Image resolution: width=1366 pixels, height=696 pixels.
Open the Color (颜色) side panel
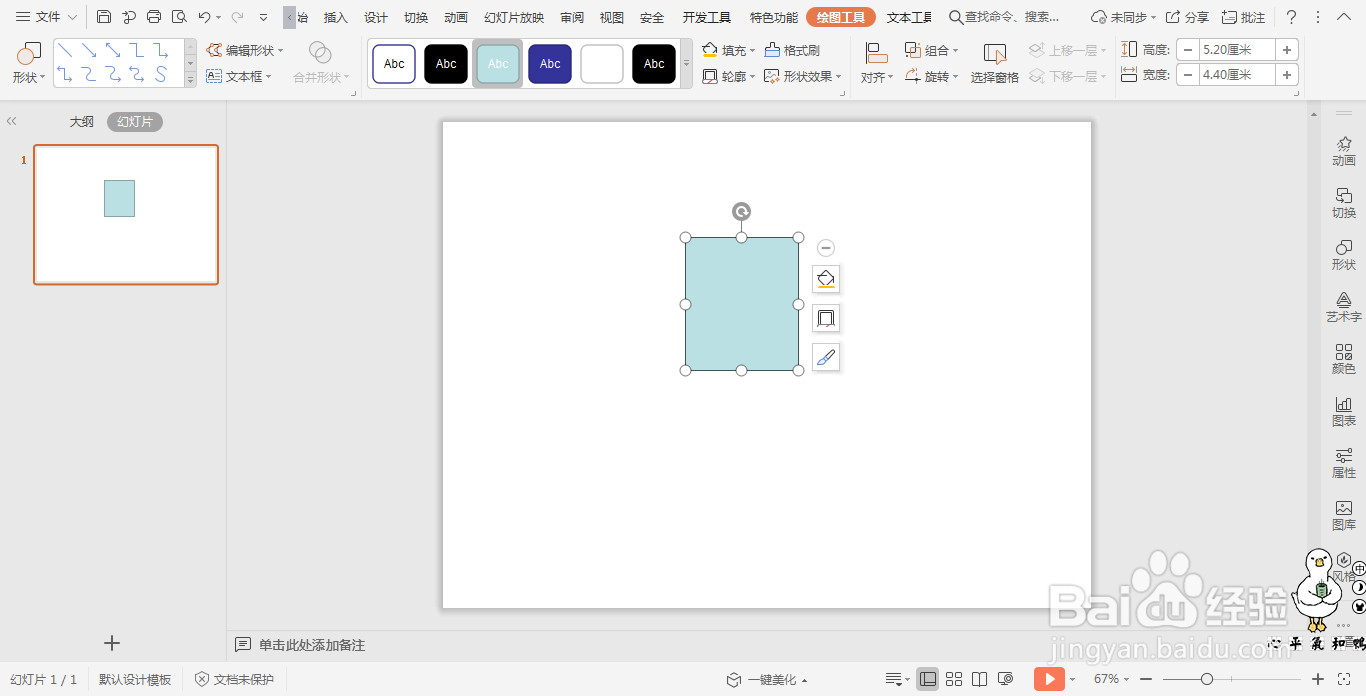(x=1344, y=359)
